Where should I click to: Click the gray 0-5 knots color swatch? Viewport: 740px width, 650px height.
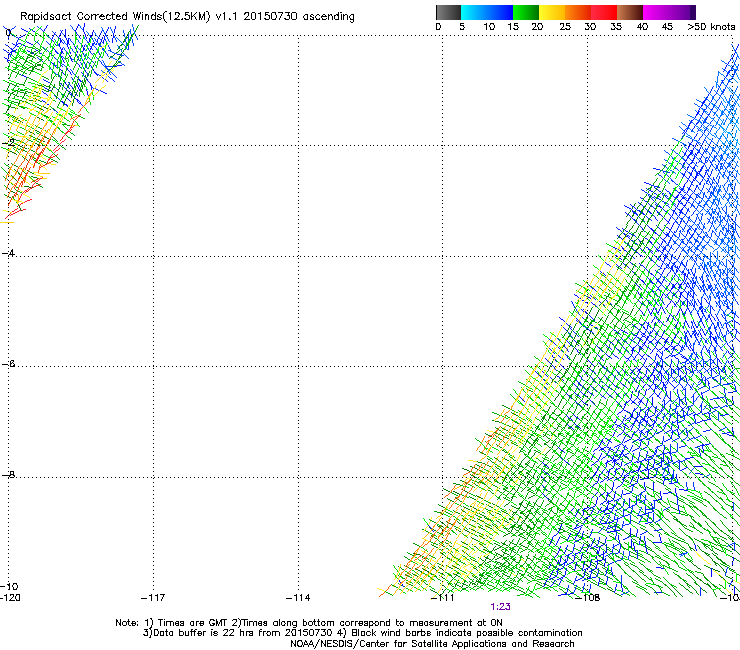click(x=448, y=12)
